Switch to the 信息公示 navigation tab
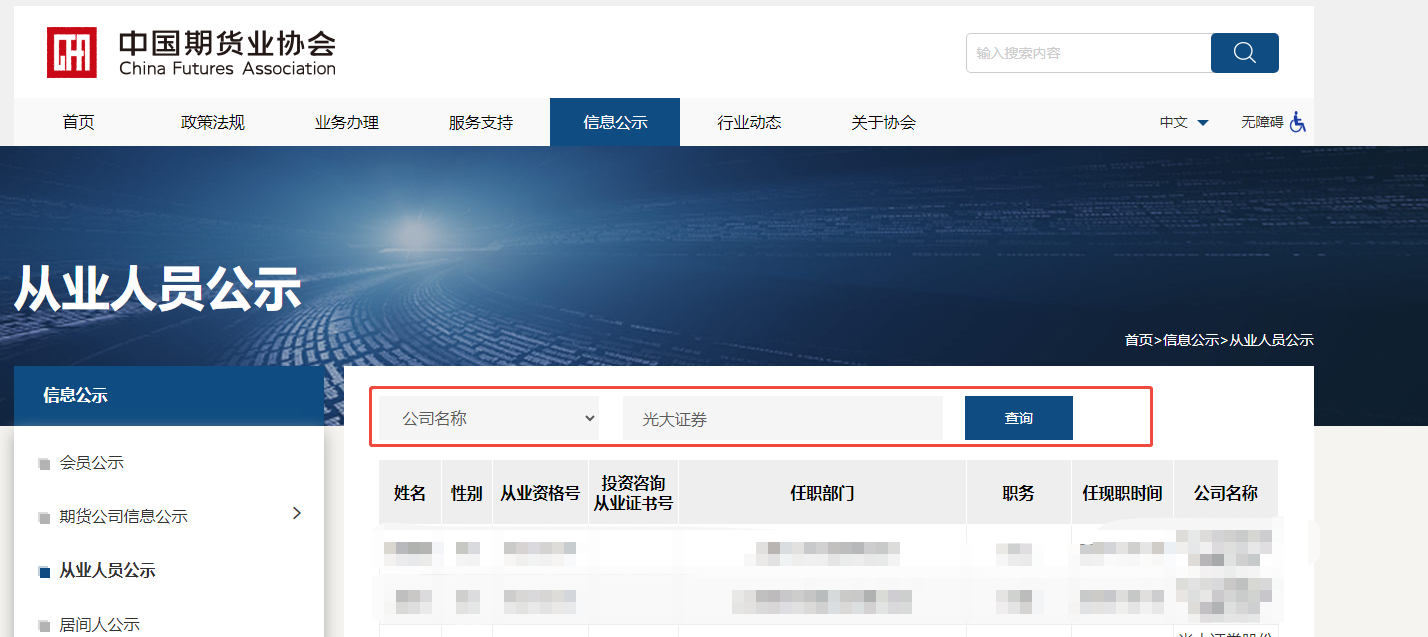This screenshot has height=637, width=1428. coord(614,121)
